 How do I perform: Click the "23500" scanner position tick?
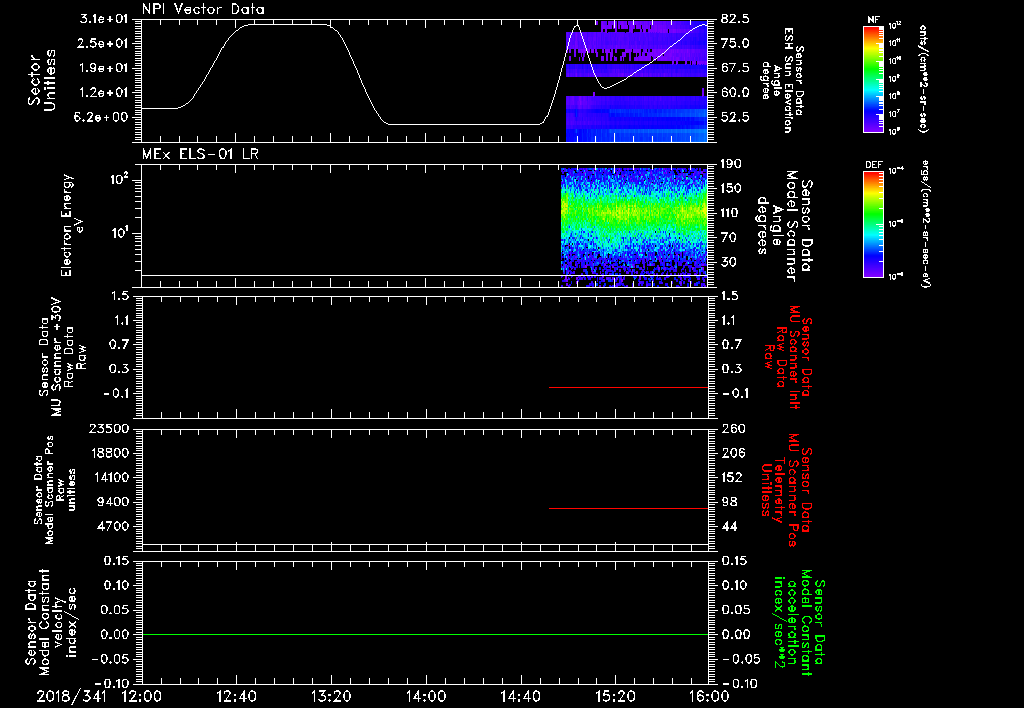click(x=110, y=429)
